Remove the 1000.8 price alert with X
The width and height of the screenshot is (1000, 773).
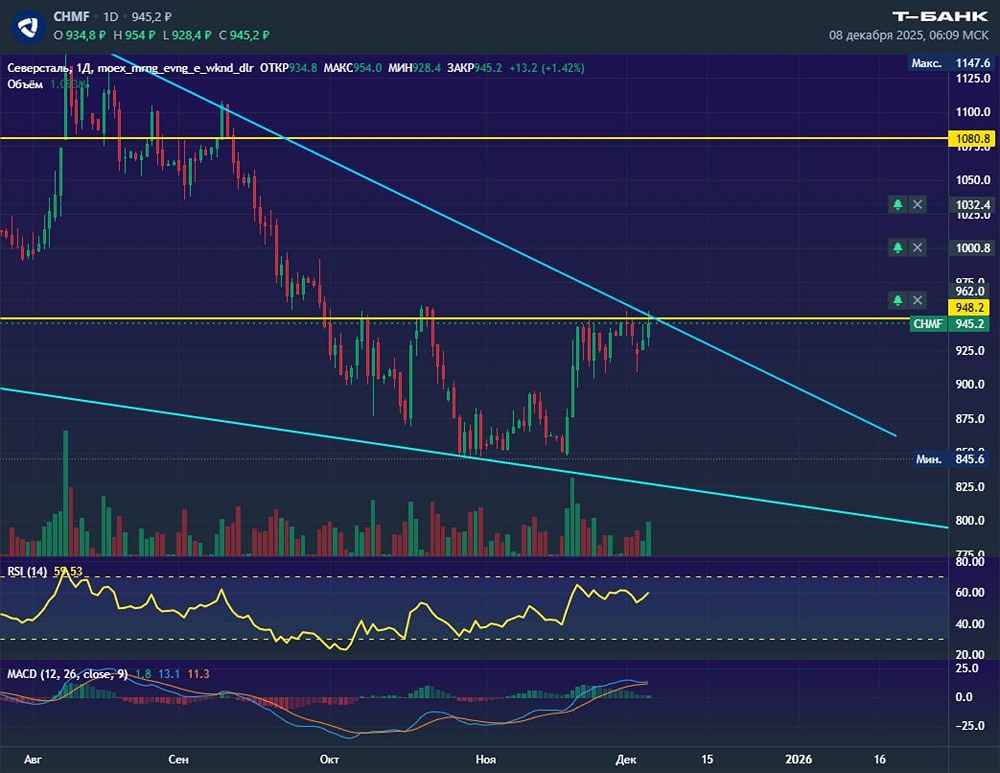click(917, 247)
